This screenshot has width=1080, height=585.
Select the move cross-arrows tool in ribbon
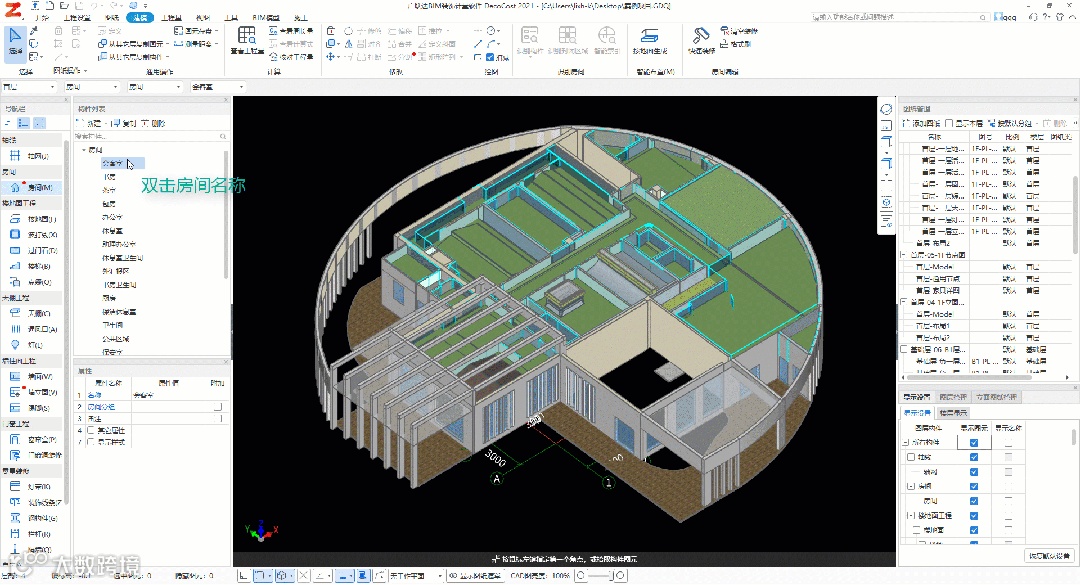pos(331,57)
